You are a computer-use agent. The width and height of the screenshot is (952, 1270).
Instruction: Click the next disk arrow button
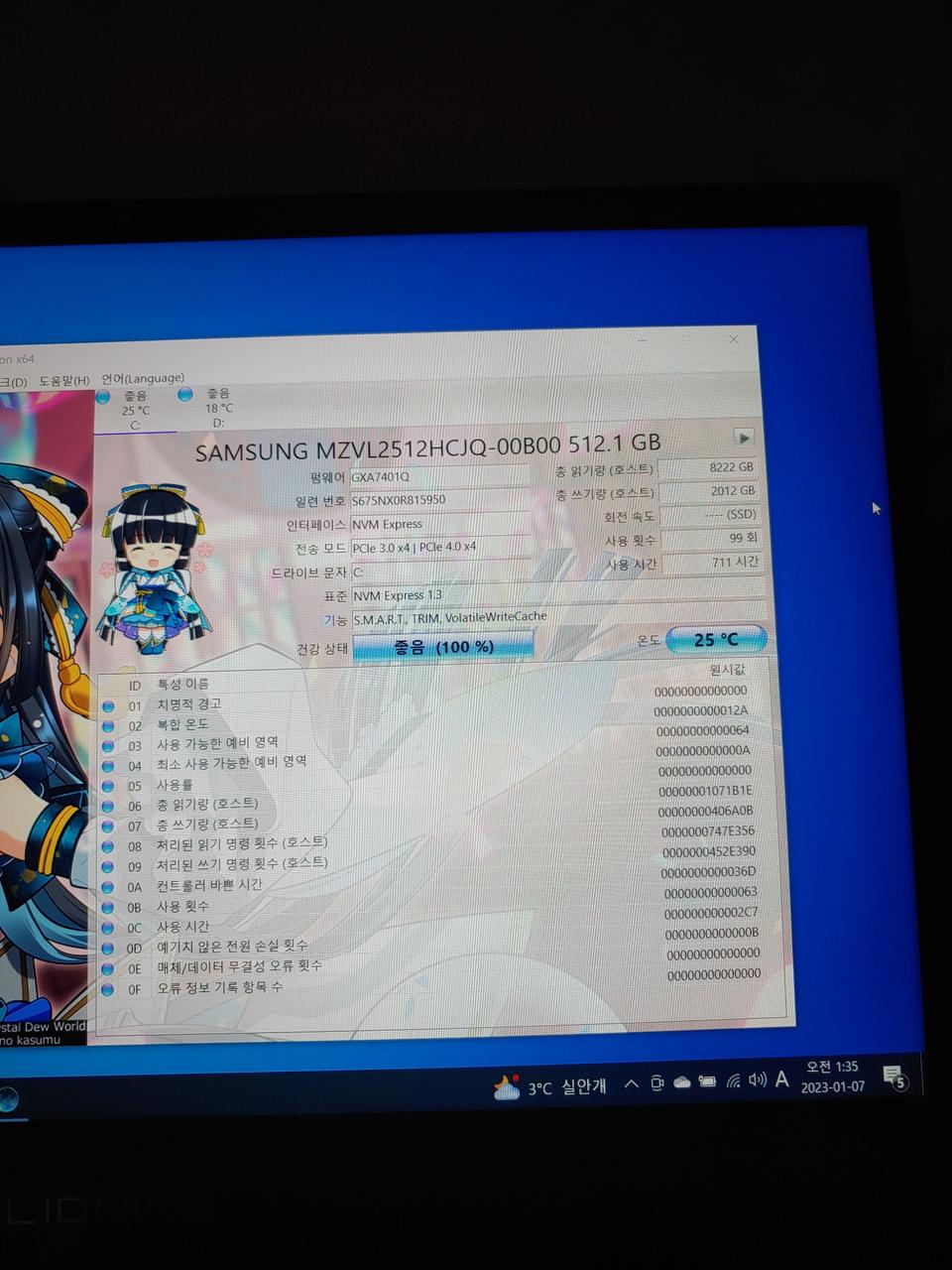tap(743, 438)
